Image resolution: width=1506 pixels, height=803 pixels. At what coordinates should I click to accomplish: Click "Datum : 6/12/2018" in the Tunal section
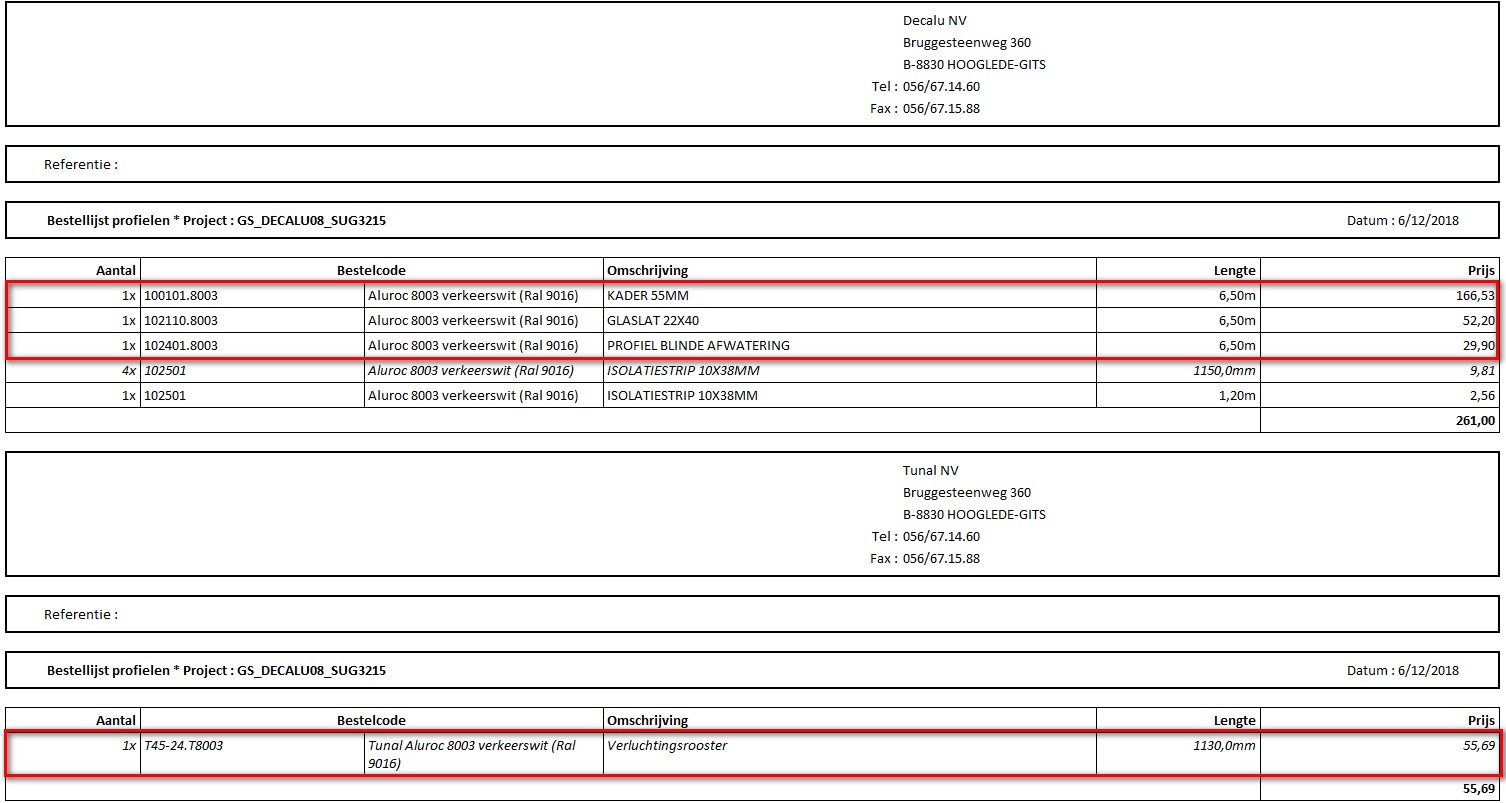click(1402, 671)
